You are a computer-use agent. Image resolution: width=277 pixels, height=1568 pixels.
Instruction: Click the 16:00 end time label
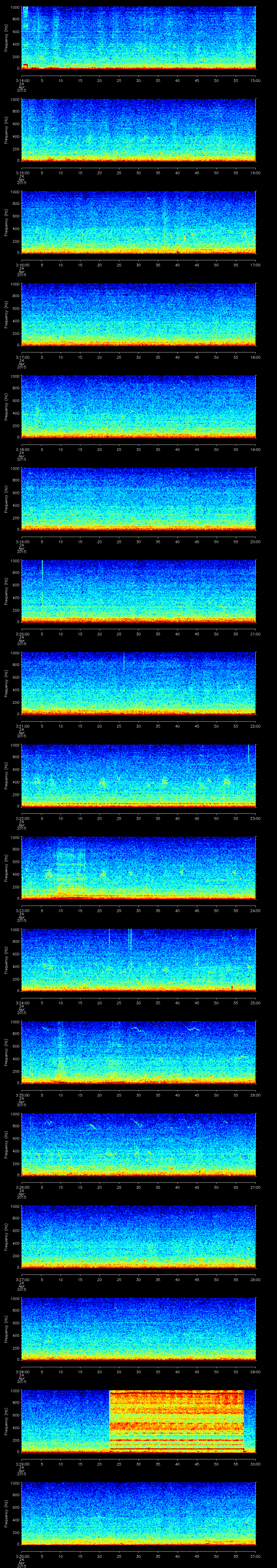pos(255,173)
